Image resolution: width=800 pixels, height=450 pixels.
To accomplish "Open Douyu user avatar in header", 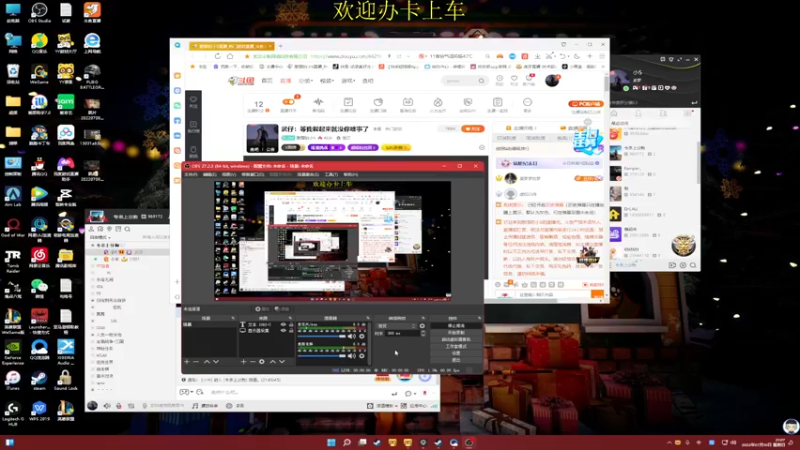I will coord(552,80).
